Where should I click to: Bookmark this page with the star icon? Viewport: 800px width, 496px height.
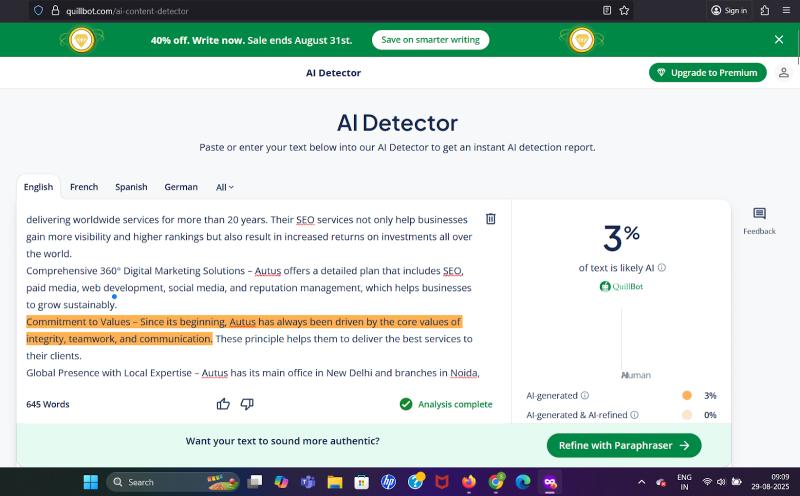pyautogui.click(x=624, y=10)
